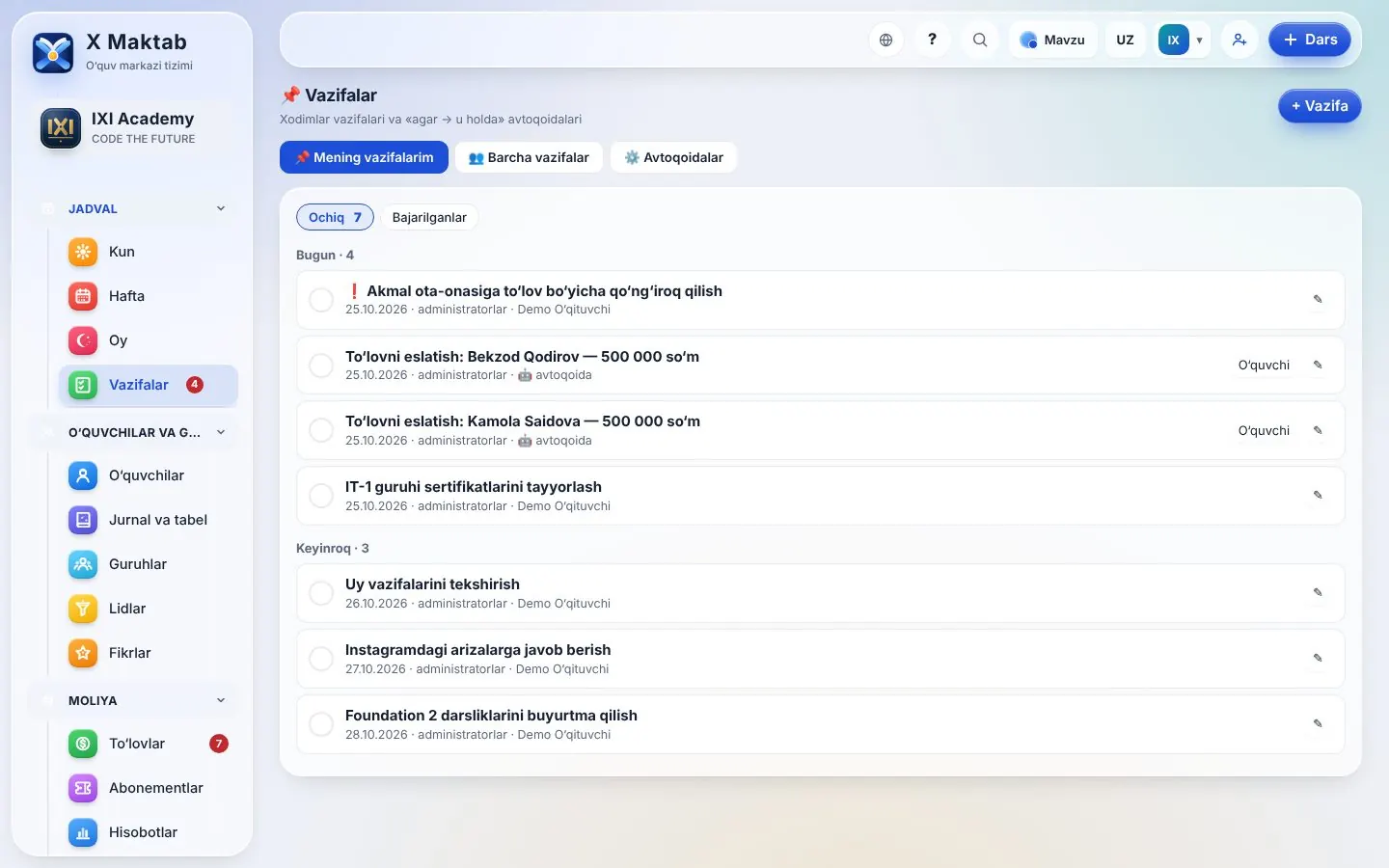Viewport: 1389px width, 868px height.
Task: Switch language with UZ button
Action: pos(1125,40)
